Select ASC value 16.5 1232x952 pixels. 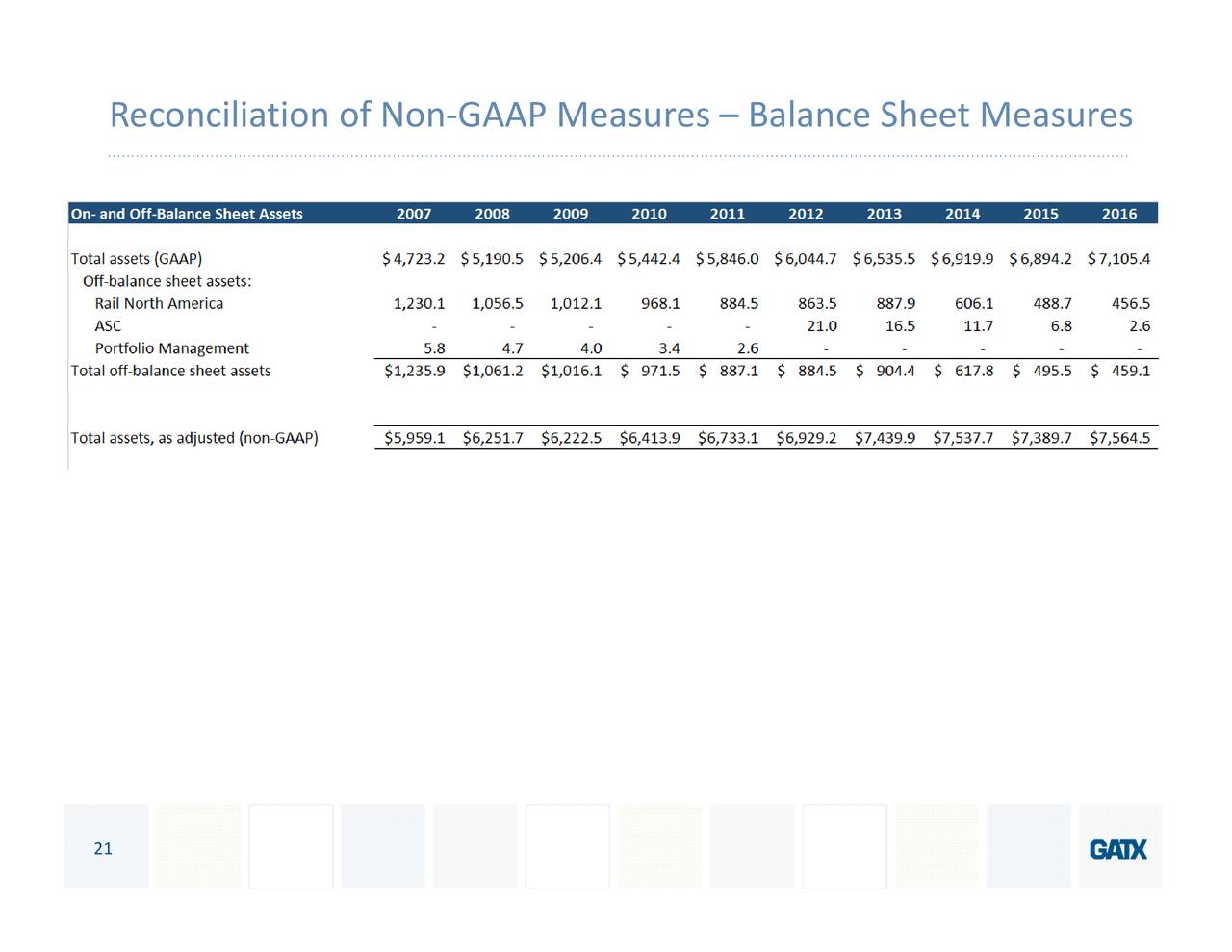901,326
